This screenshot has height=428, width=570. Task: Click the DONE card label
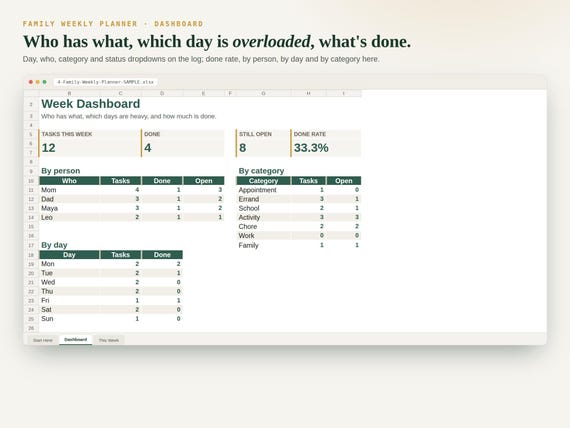[152, 134]
